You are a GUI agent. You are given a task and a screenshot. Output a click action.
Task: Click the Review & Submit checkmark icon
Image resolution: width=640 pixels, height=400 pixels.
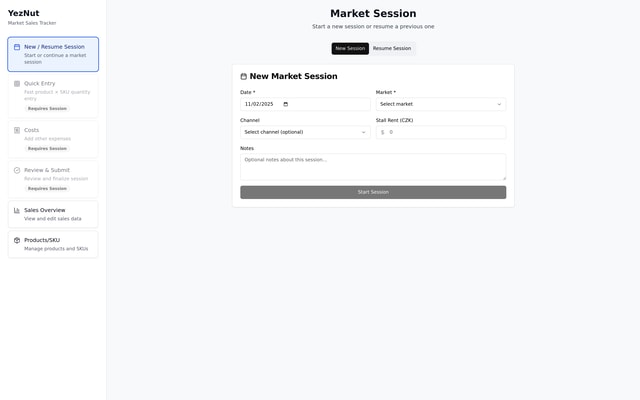point(17,170)
